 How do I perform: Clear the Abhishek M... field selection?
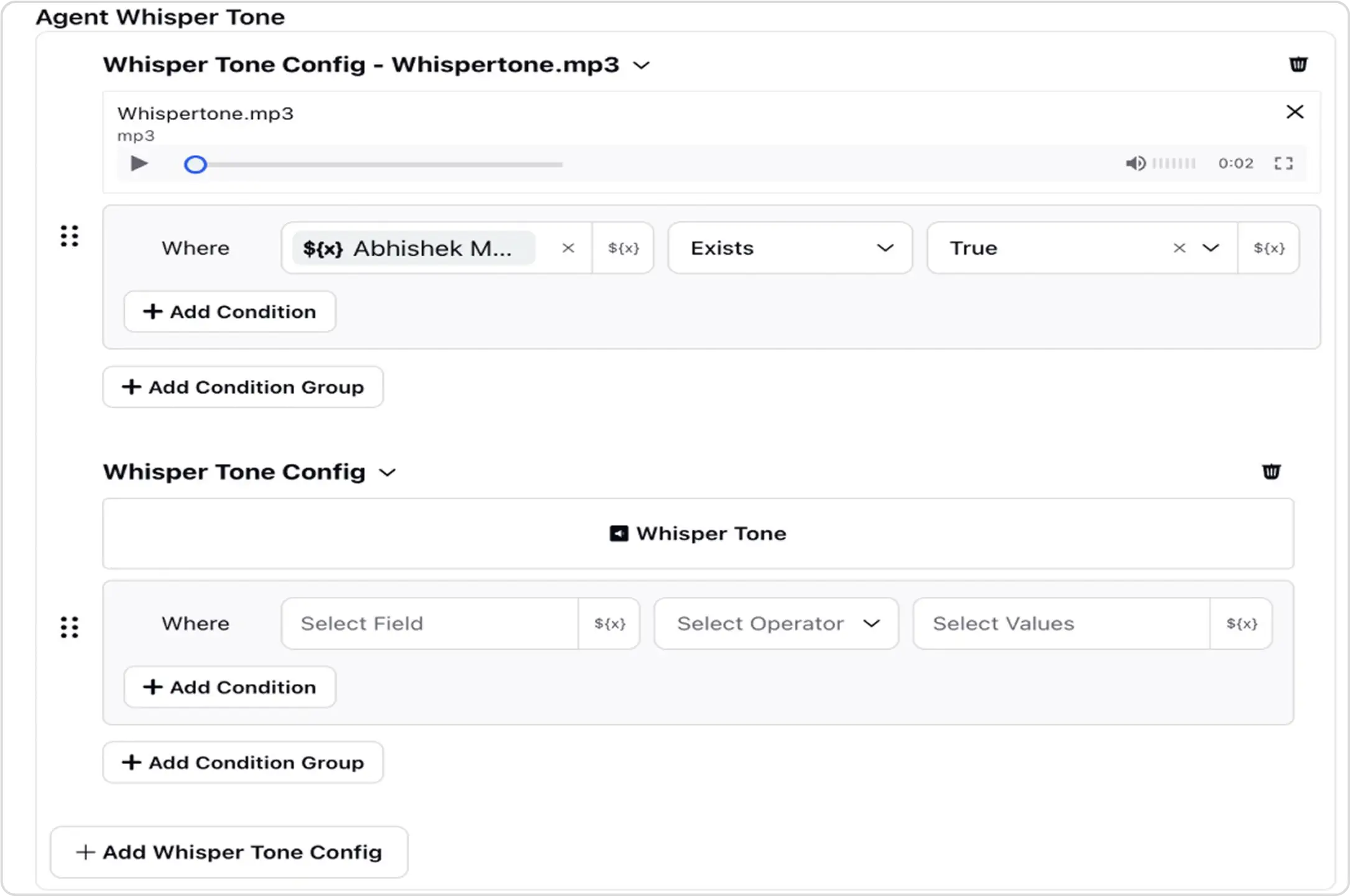(568, 248)
